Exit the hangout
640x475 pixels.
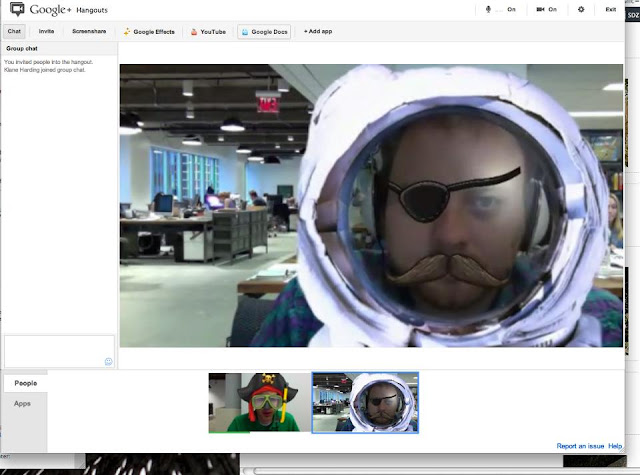click(x=611, y=9)
